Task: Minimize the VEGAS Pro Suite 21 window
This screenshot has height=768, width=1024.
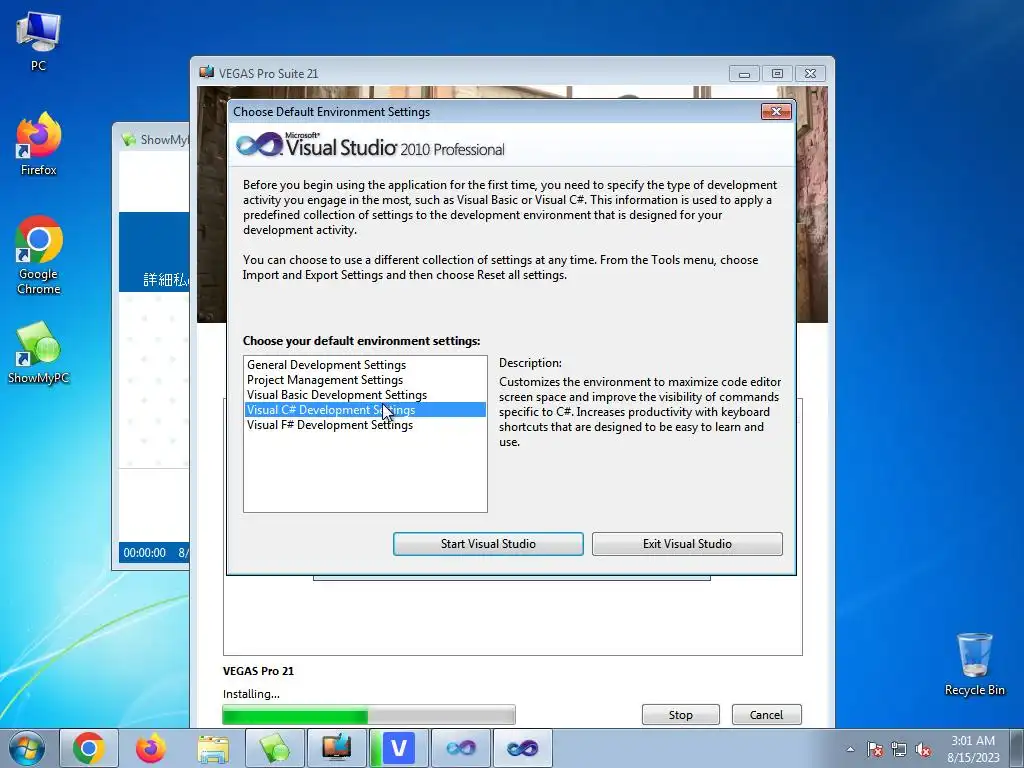Action: 744,74
